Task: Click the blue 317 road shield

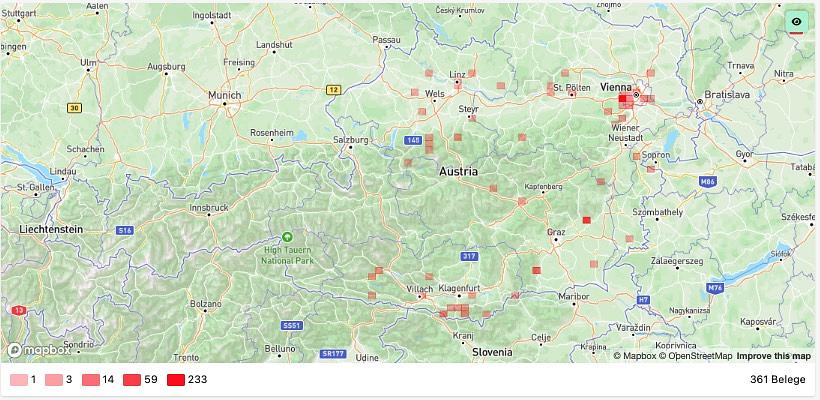Action: pyautogui.click(x=468, y=256)
